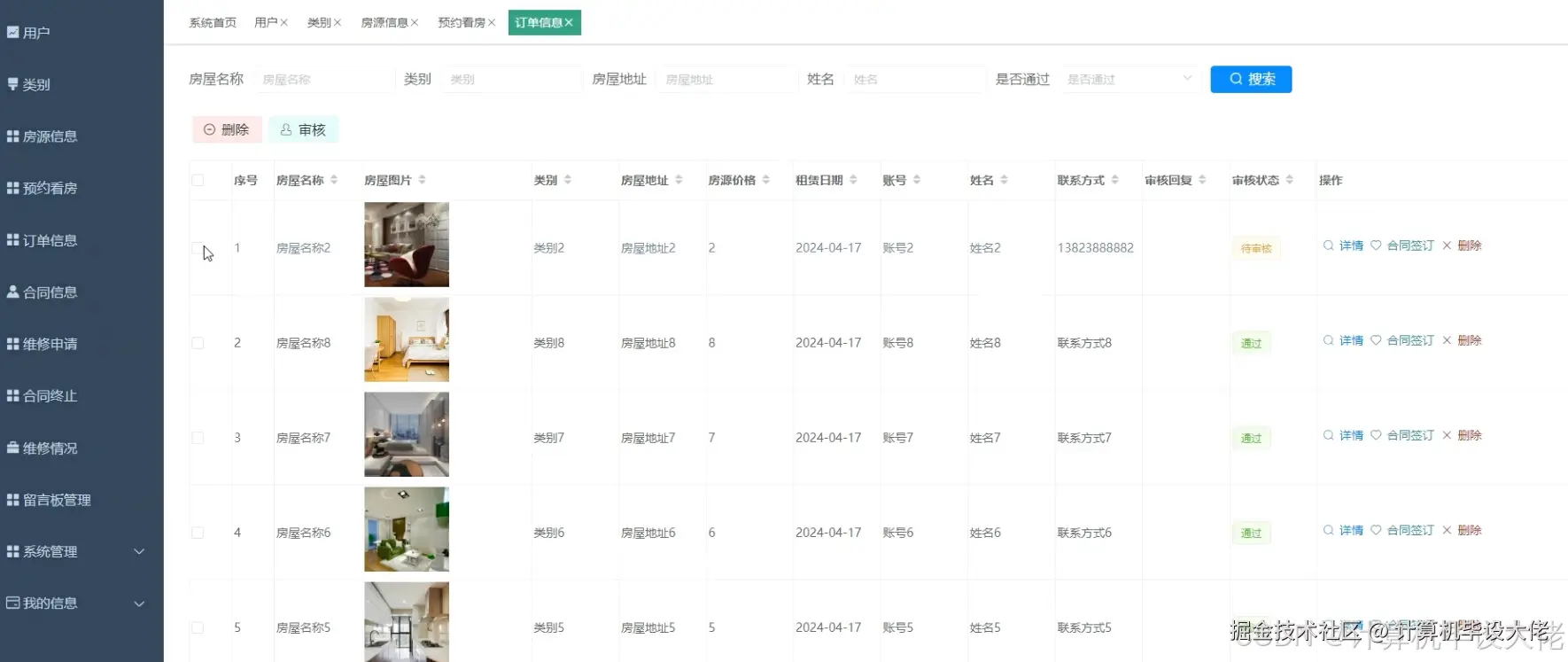This screenshot has height=662, width=1568.
Task: Open the 房屋名称8 room photo
Action: click(x=407, y=339)
